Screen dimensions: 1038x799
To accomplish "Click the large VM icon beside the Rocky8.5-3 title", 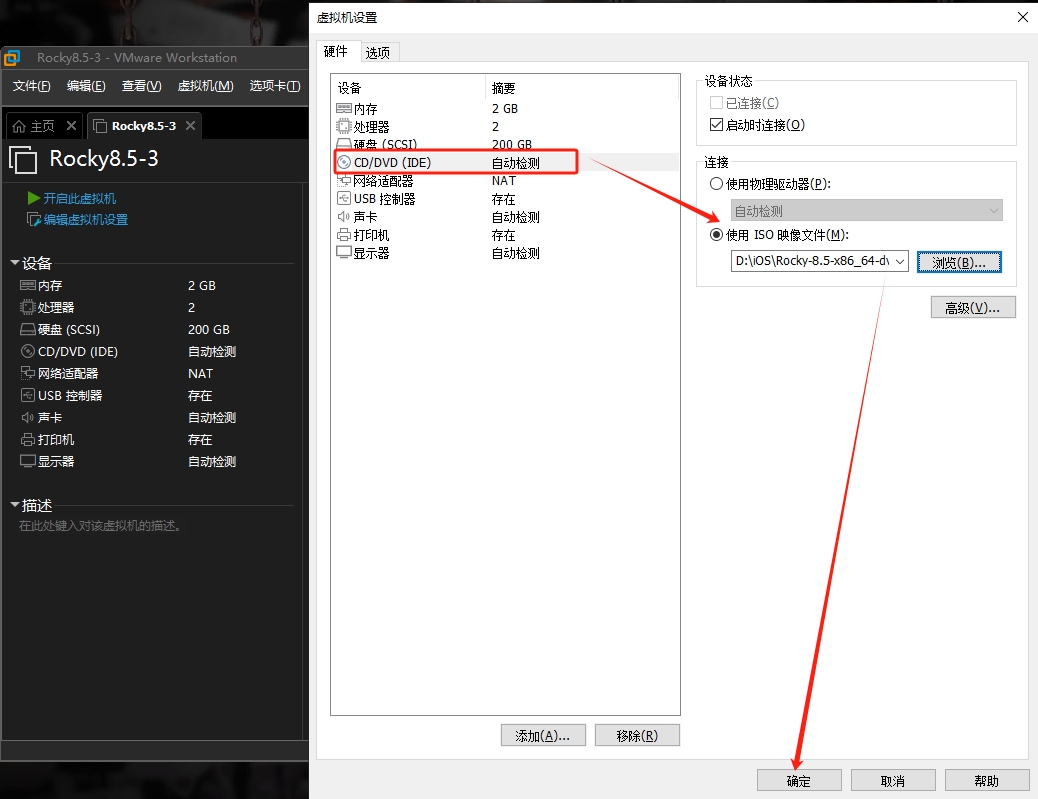I will click(23, 160).
